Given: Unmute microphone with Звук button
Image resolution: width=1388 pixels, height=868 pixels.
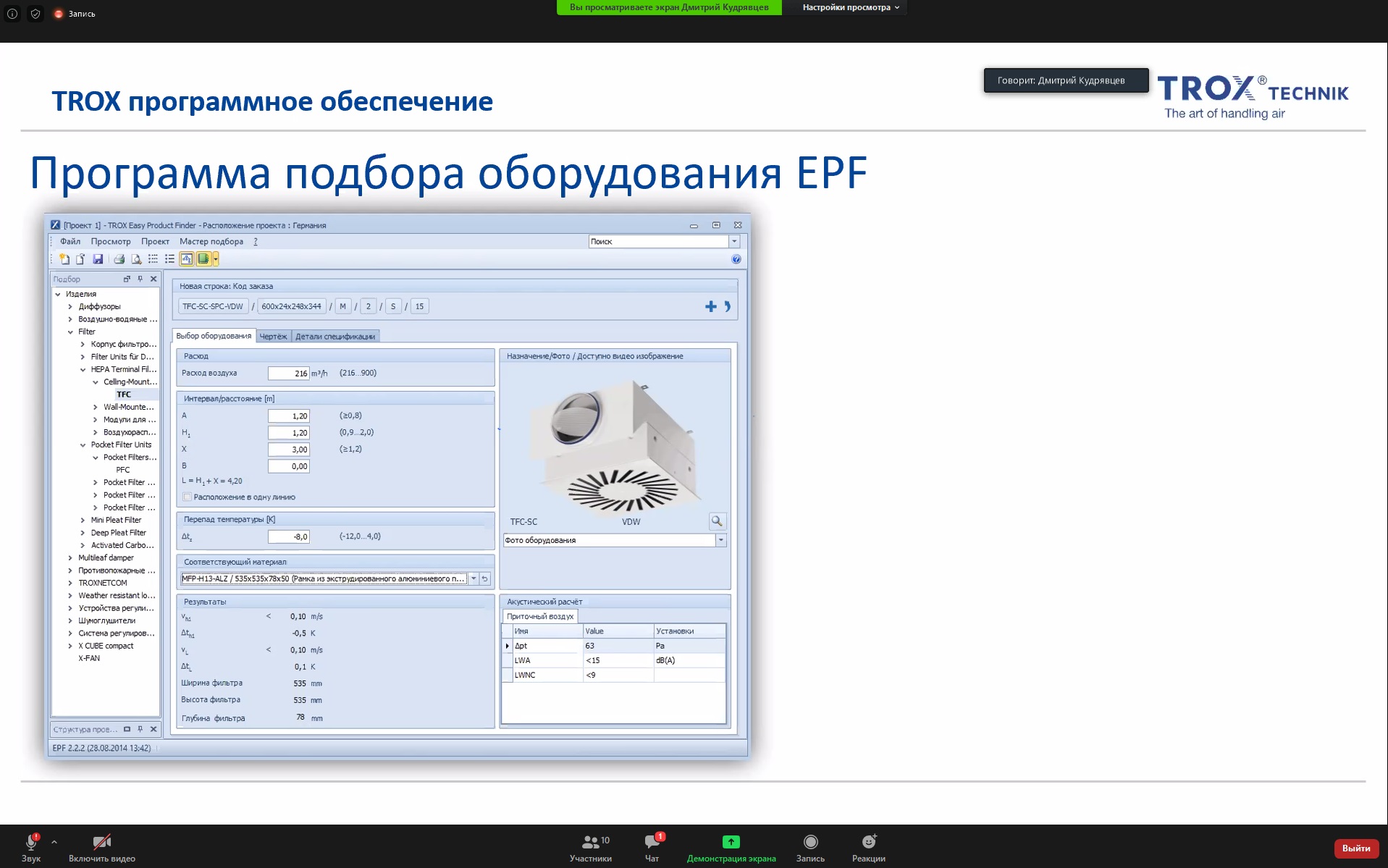Looking at the screenshot, I should coord(31,847).
